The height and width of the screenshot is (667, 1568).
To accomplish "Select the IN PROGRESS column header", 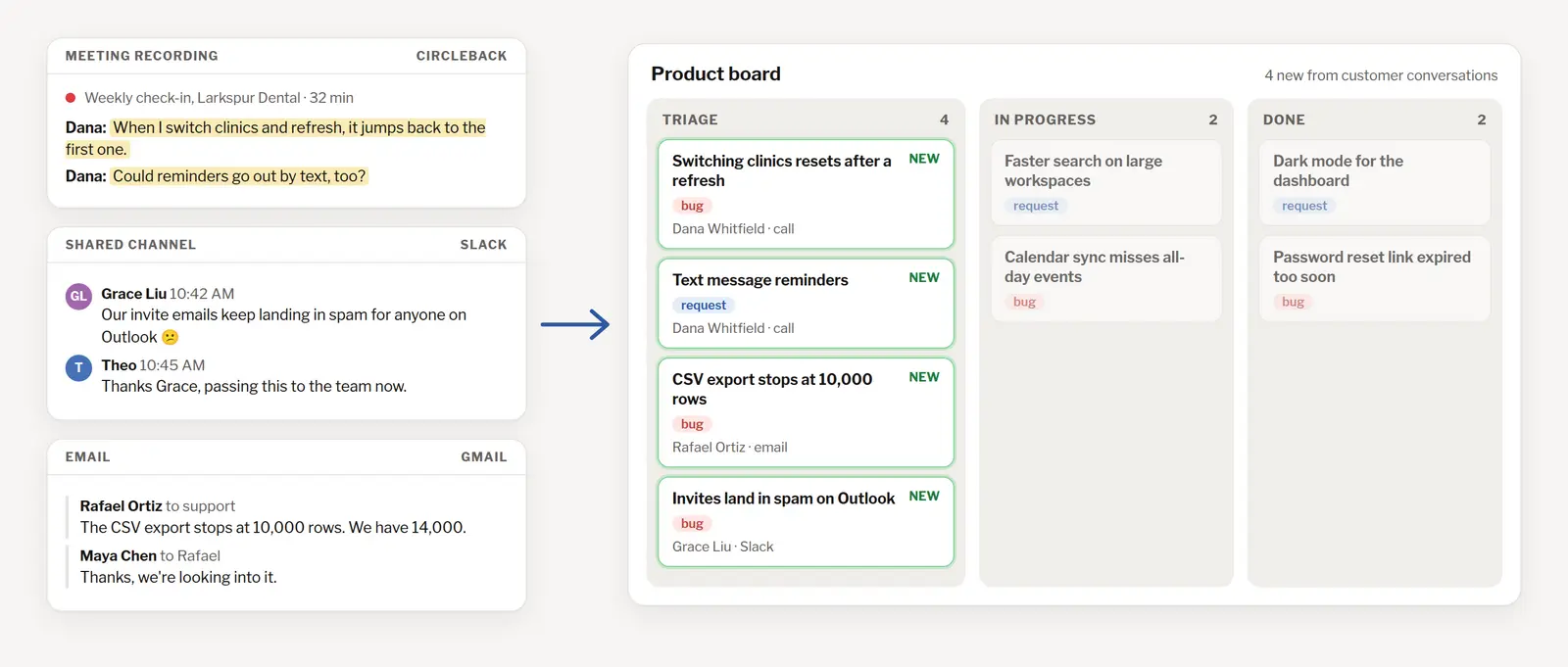I will (1045, 119).
